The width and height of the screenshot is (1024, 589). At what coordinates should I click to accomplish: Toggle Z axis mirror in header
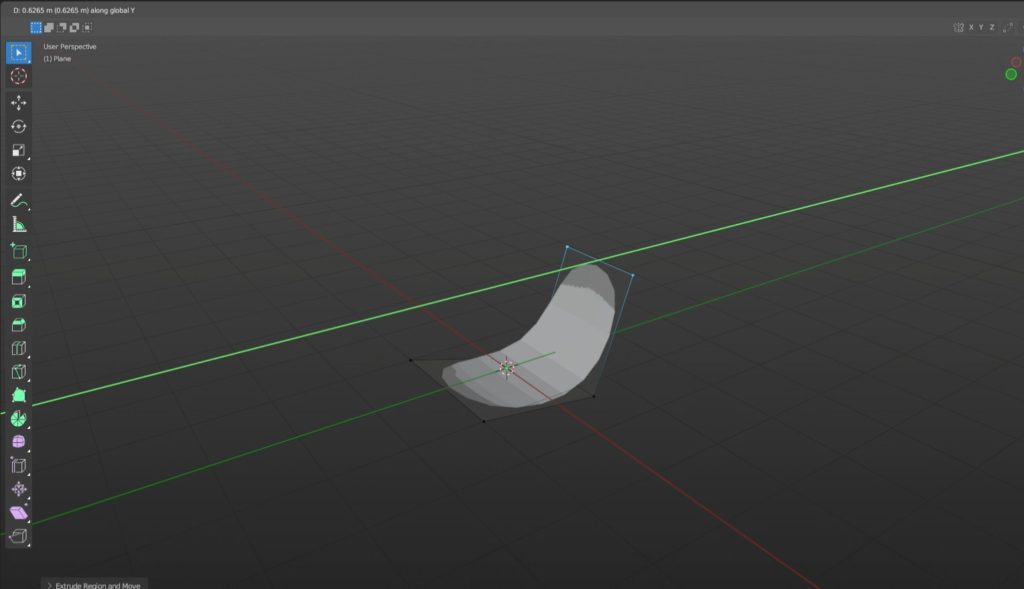click(x=992, y=27)
